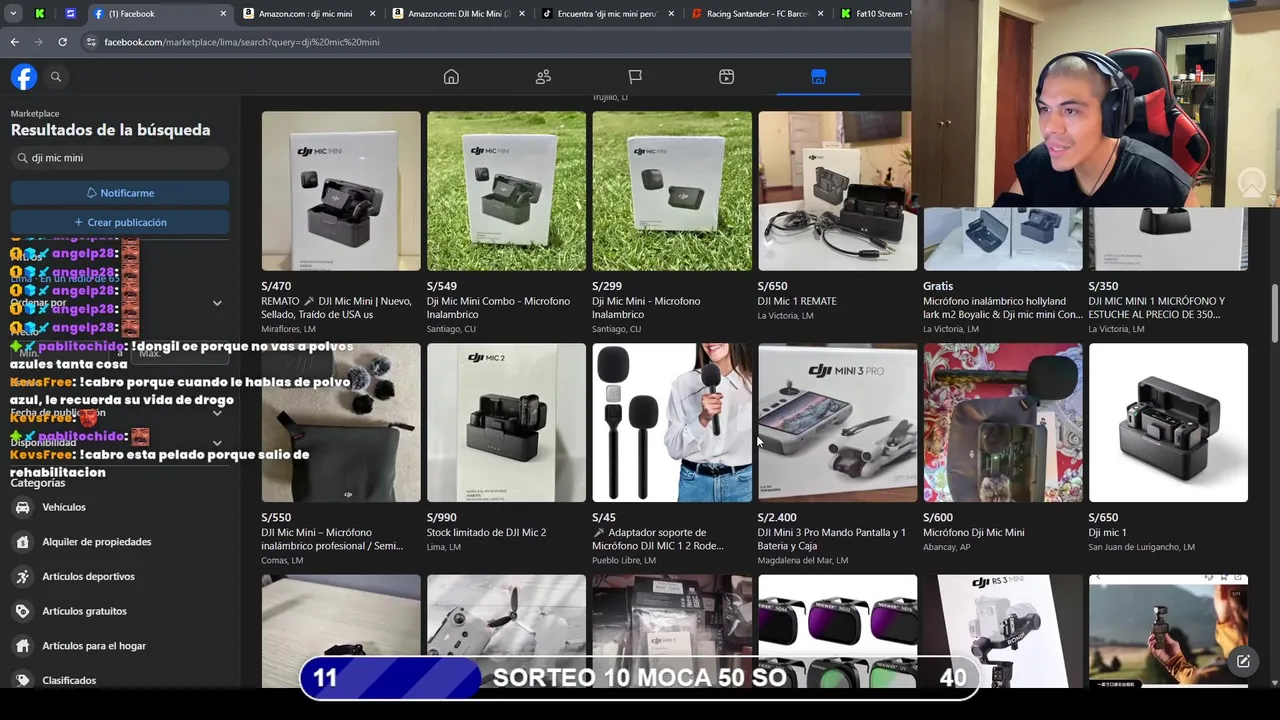Switch to the Fat10 Stream tab
Viewport: 1280px width, 720px height.
tap(874, 14)
